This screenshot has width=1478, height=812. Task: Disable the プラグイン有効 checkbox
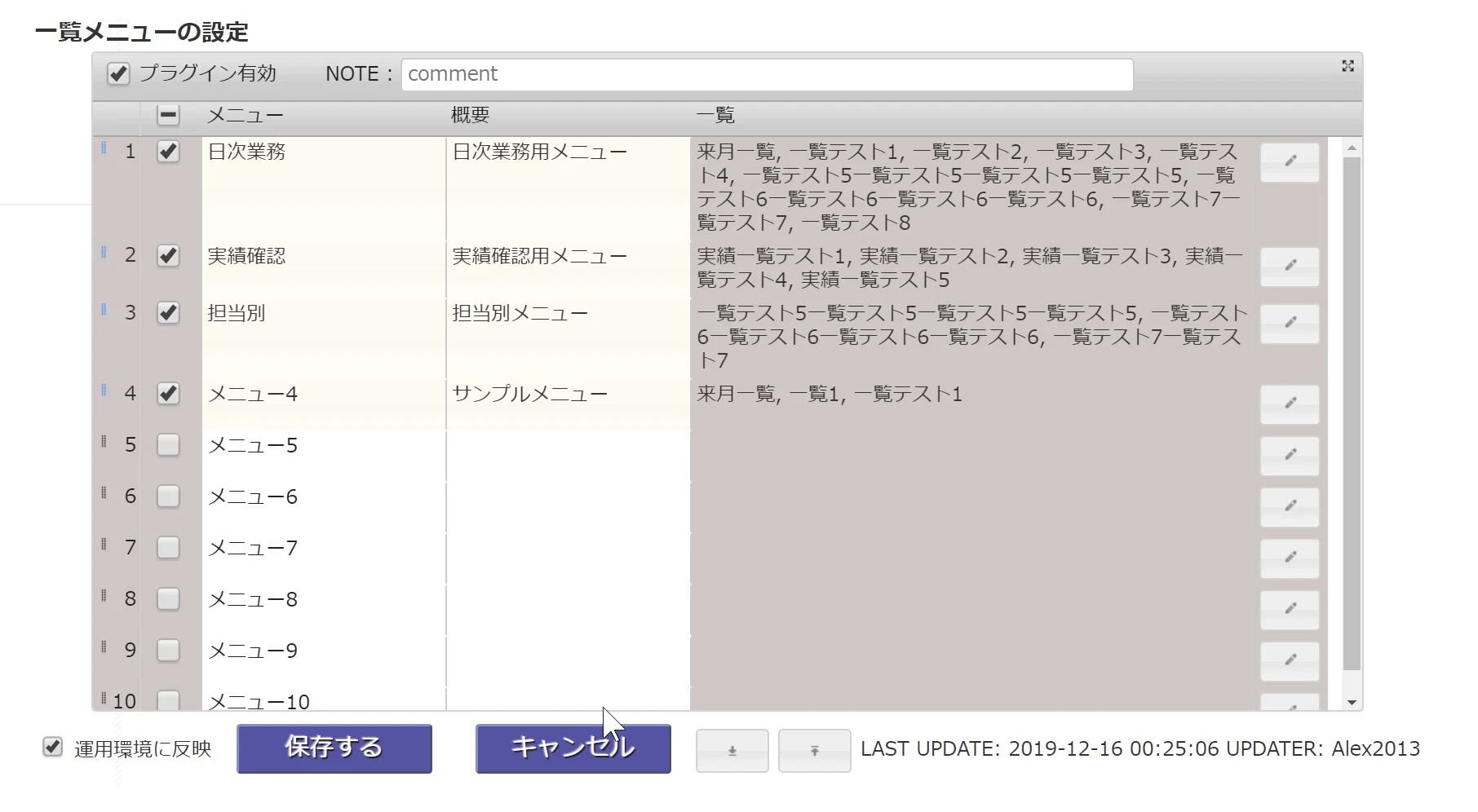click(x=118, y=74)
